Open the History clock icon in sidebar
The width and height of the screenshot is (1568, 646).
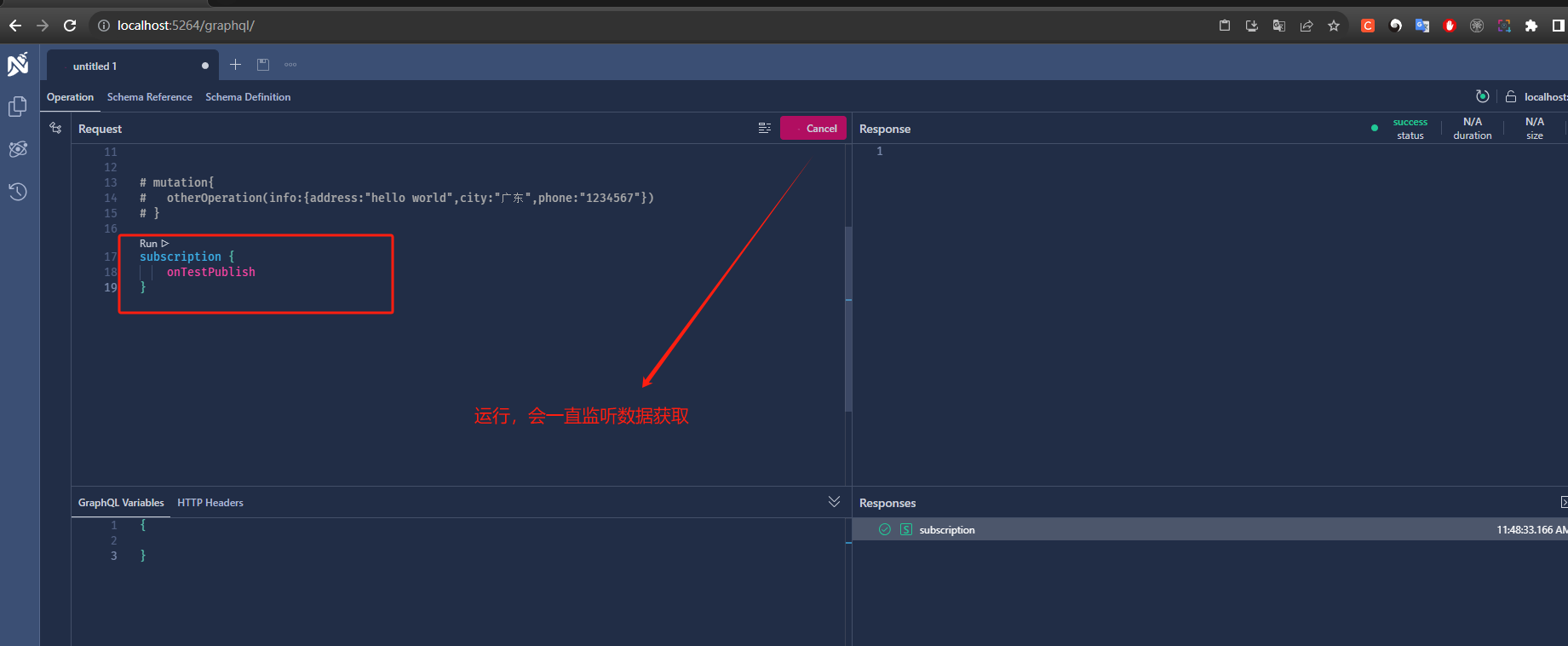[x=18, y=192]
